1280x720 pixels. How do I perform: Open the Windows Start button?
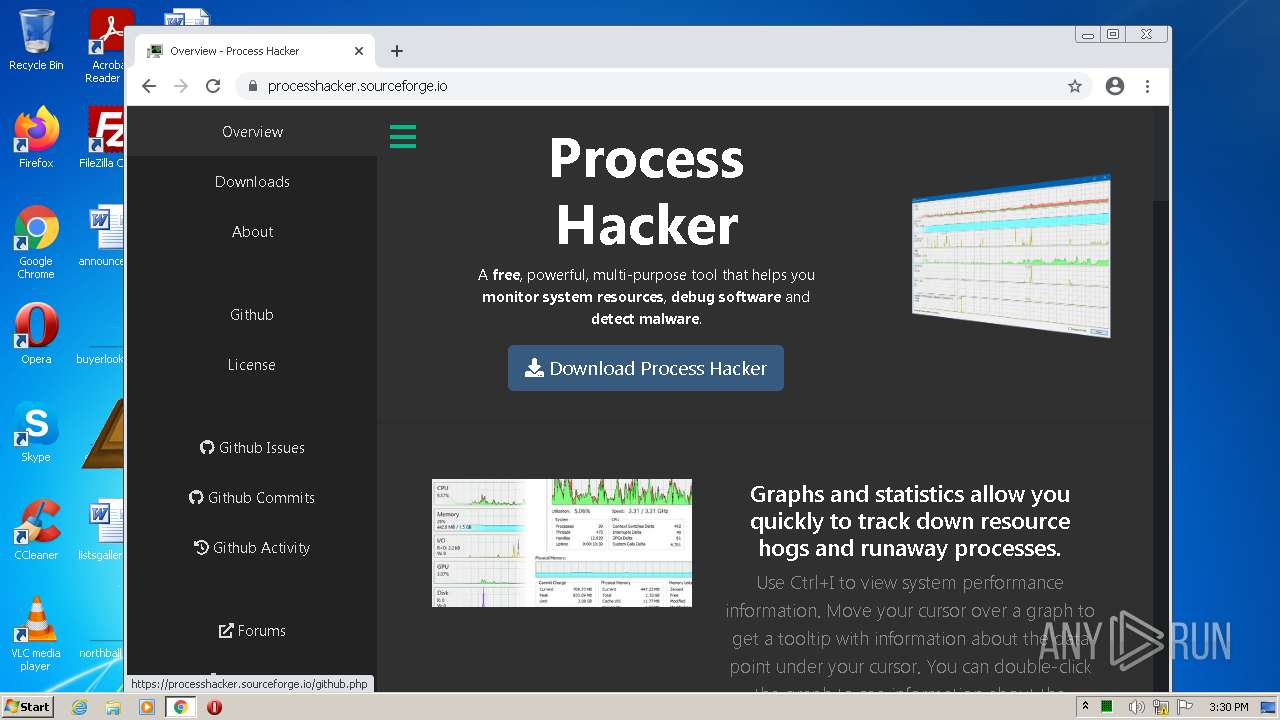(x=28, y=706)
